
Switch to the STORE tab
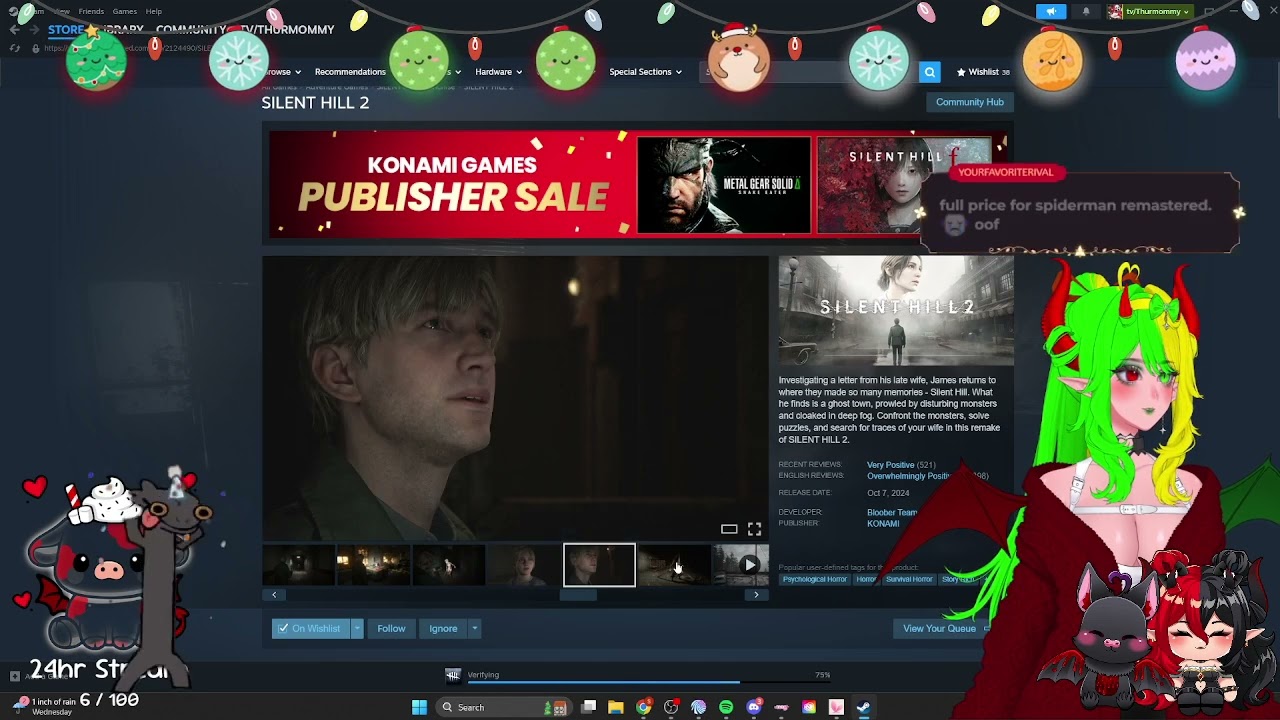66,30
